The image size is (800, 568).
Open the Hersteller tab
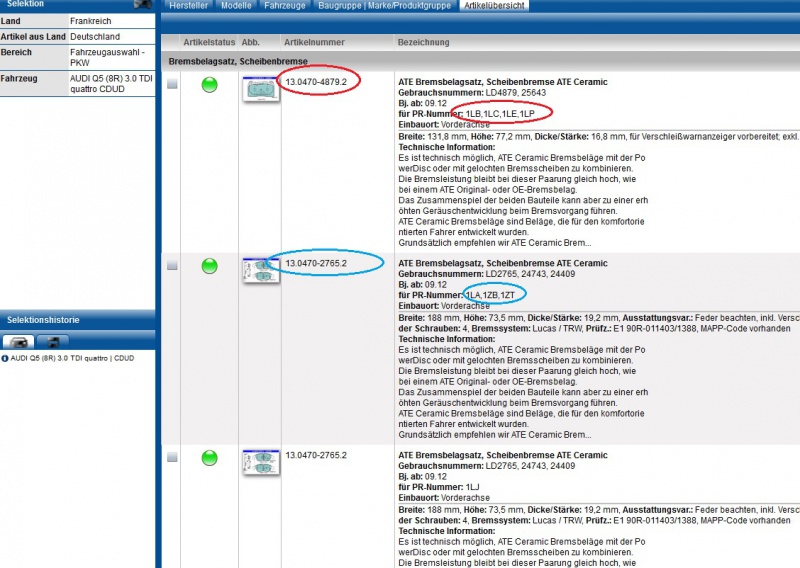190,6
